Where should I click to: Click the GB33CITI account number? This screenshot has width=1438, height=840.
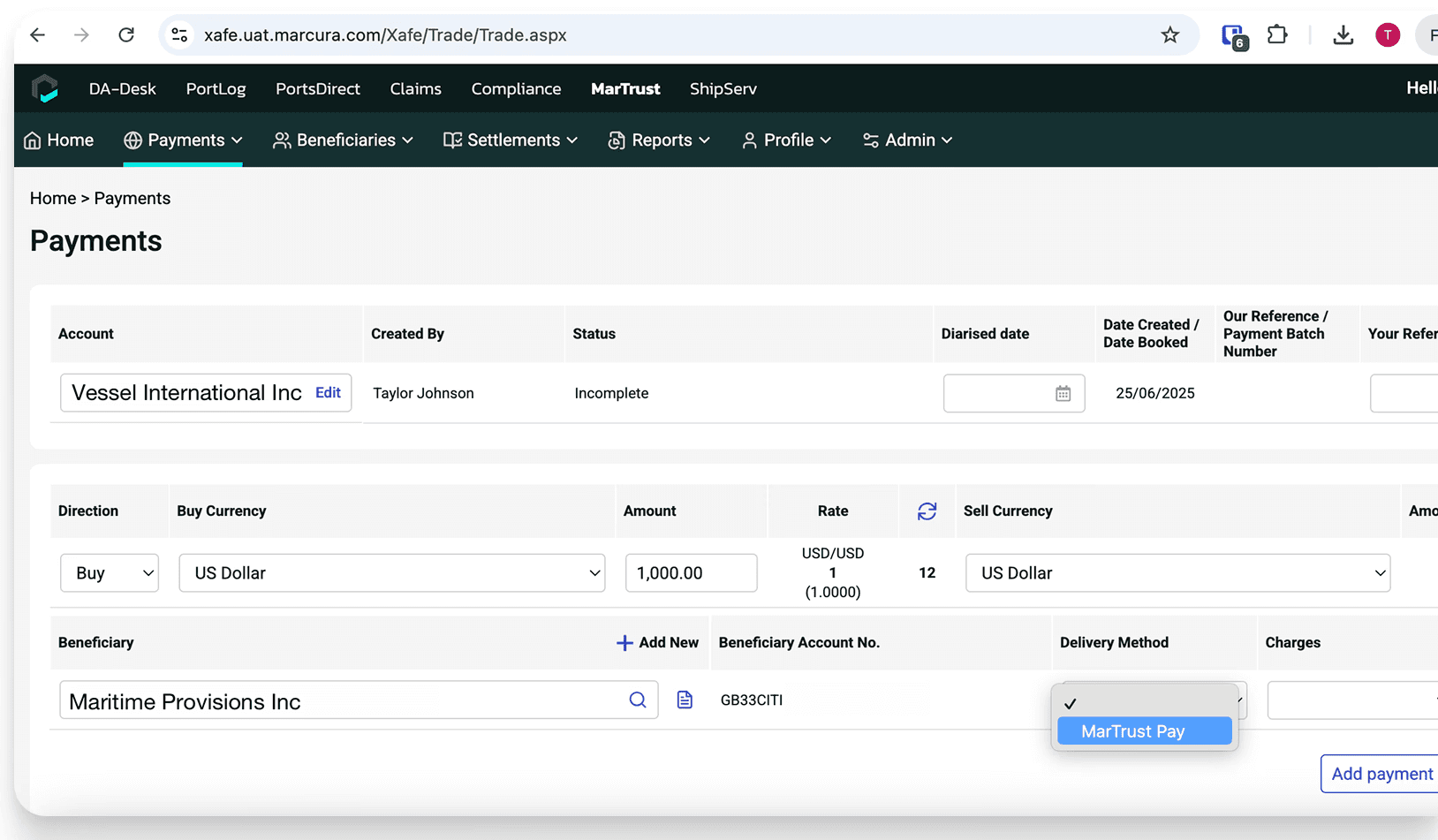click(x=752, y=700)
